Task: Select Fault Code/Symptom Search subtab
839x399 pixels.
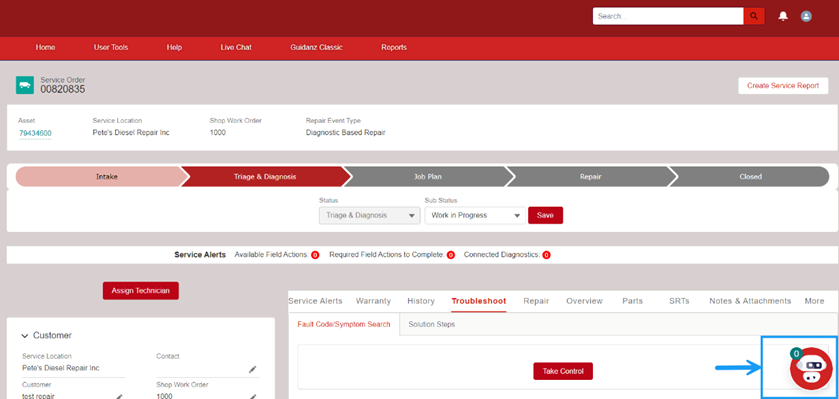Action: tap(344, 324)
